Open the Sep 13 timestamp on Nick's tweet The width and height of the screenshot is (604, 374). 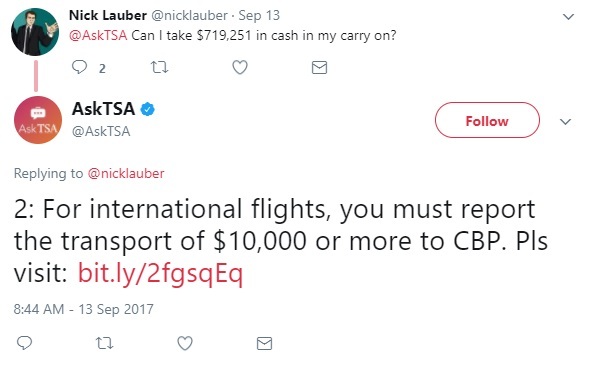(259, 15)
